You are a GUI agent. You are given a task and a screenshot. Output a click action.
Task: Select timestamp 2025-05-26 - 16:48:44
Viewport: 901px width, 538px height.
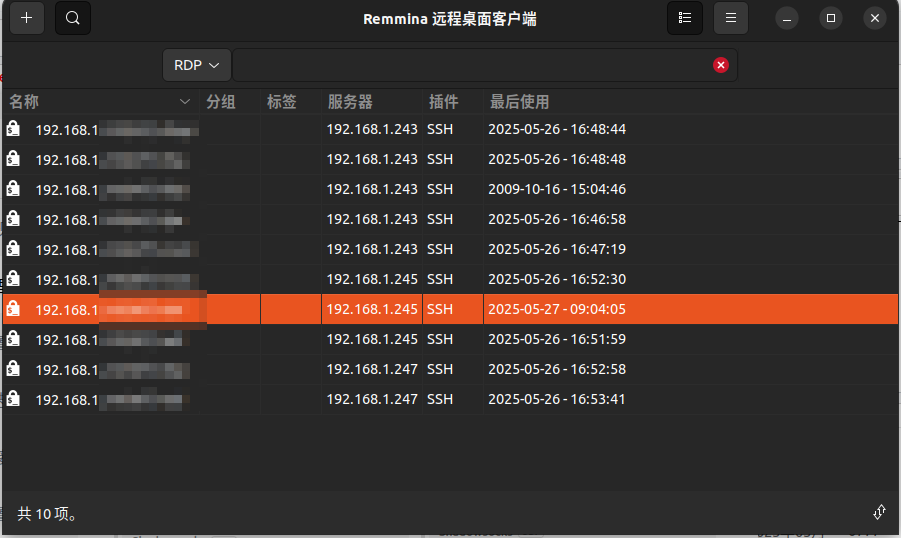pyautogui.click(x=557, y=129)
